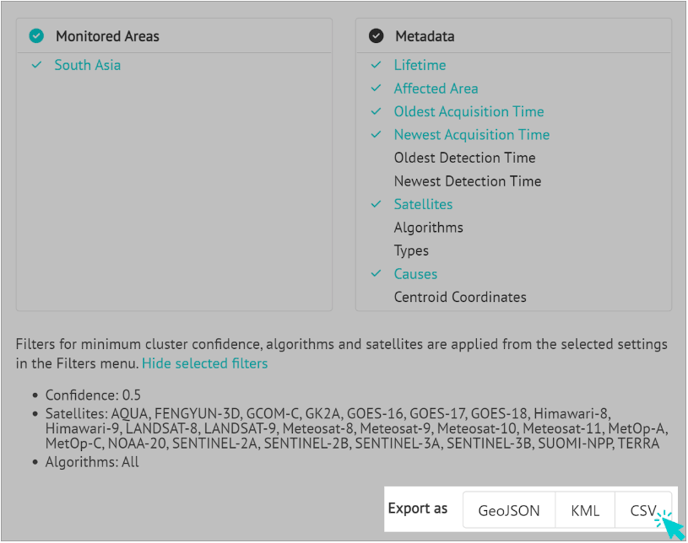Click the checkmark beside Affected Area
This screenshot has width=688, height=543.
(376, 88)
